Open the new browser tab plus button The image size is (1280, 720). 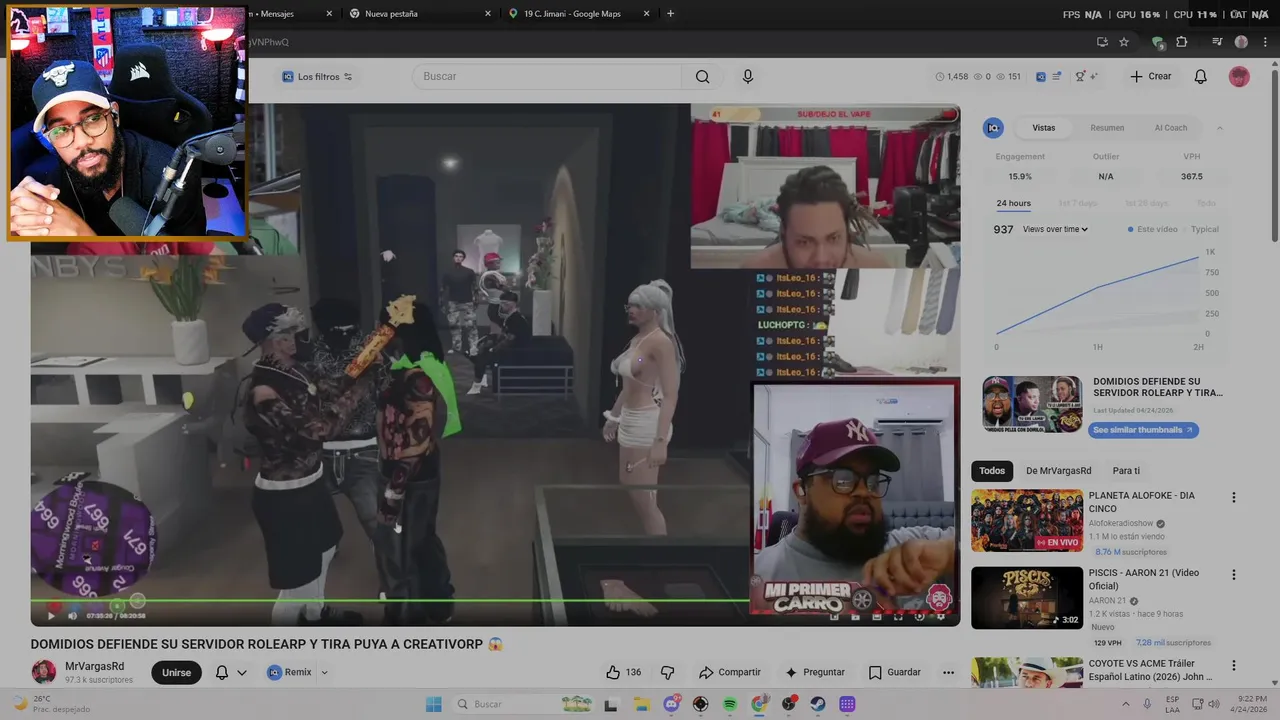click(670, 14)
